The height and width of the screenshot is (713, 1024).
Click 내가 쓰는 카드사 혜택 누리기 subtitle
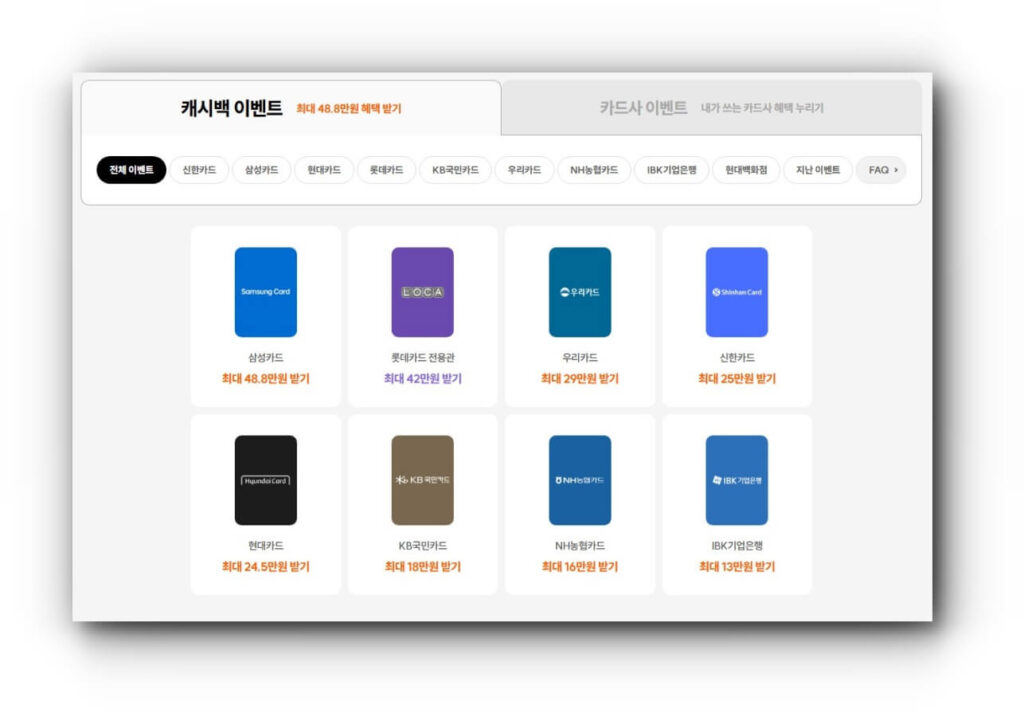pyautogui.click(x=762, y=108)
